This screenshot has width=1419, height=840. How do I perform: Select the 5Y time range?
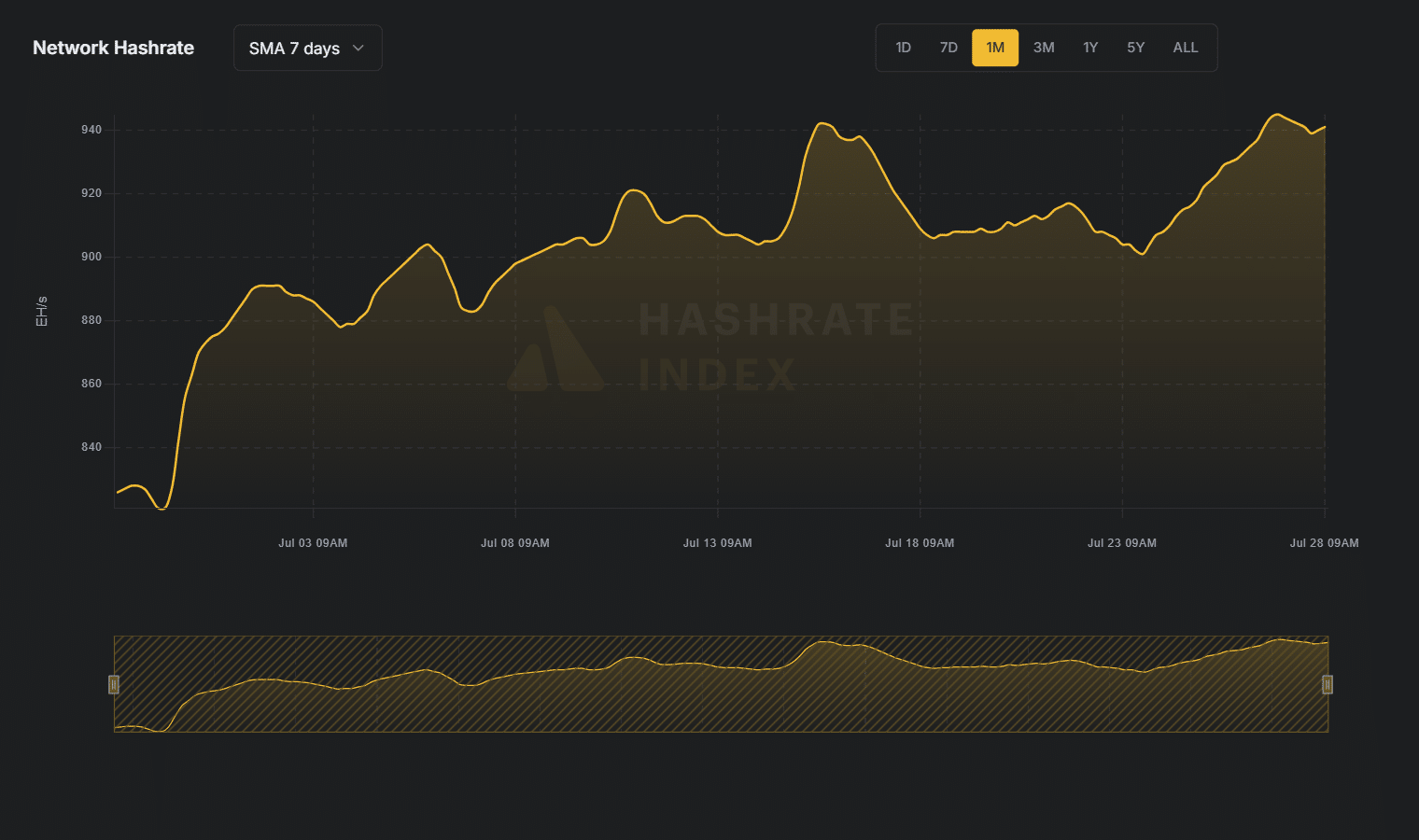pos(1135,48)
